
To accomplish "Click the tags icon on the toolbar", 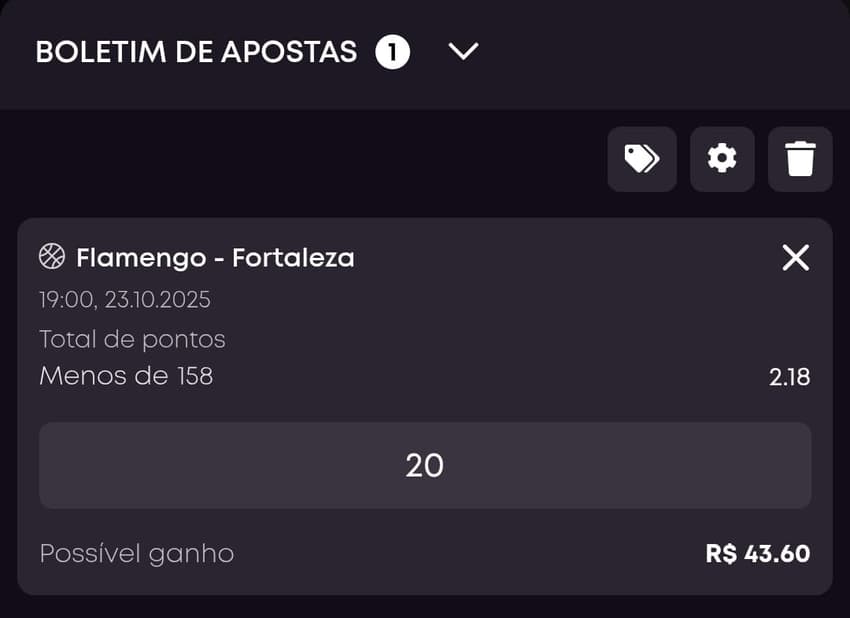I will 641,159.
